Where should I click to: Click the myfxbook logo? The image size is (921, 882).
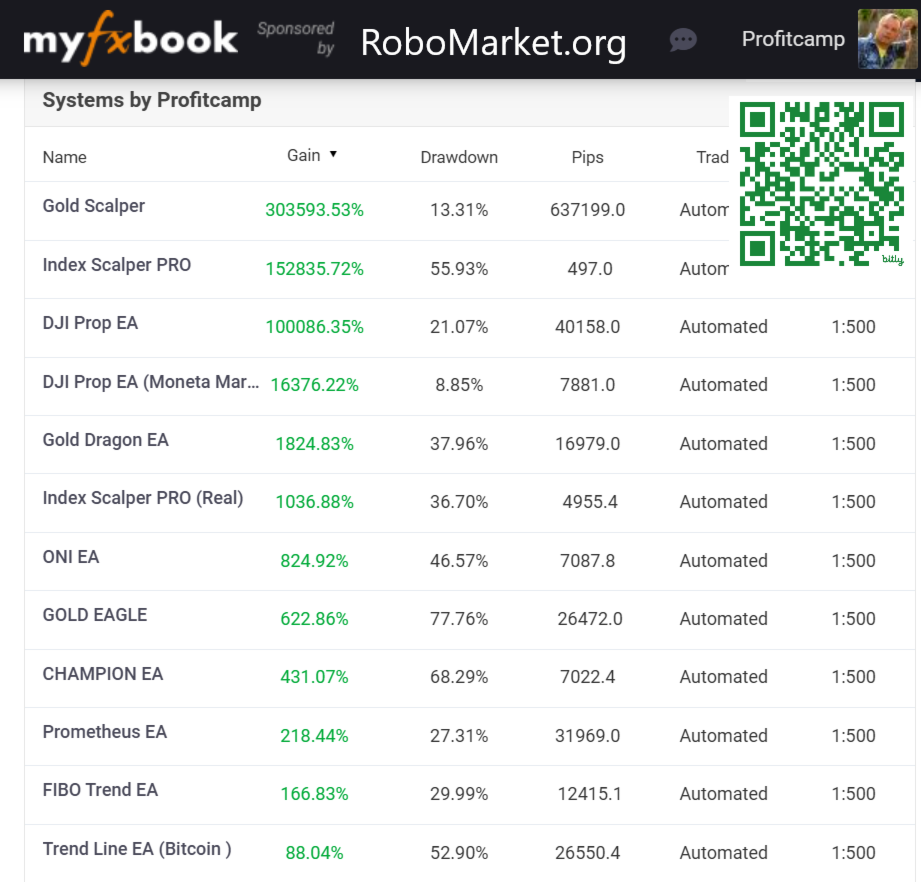click(130, 40)
